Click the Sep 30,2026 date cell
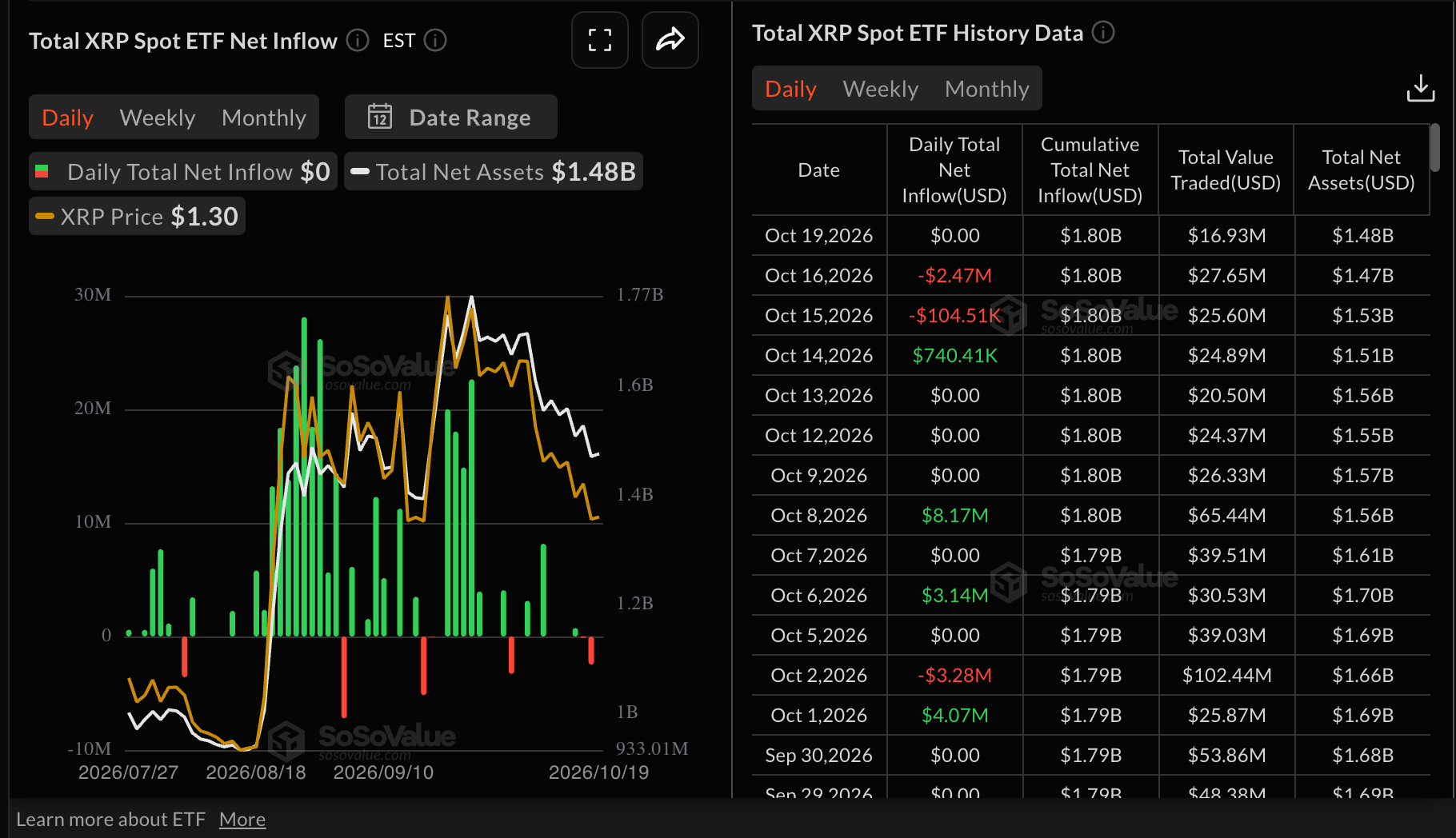The width and height of the screenshot is (1456, 838). point(819,756)
